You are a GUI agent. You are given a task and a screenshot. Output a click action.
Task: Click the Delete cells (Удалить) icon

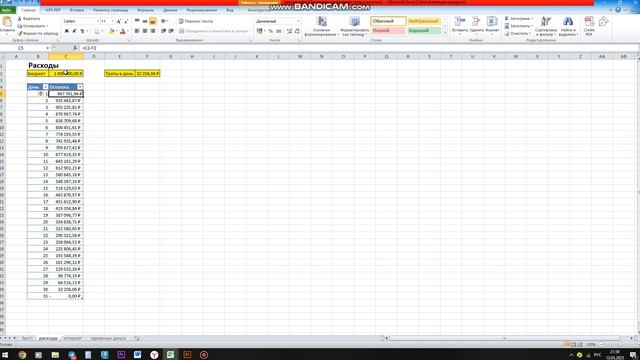click(x=476, y=21)
